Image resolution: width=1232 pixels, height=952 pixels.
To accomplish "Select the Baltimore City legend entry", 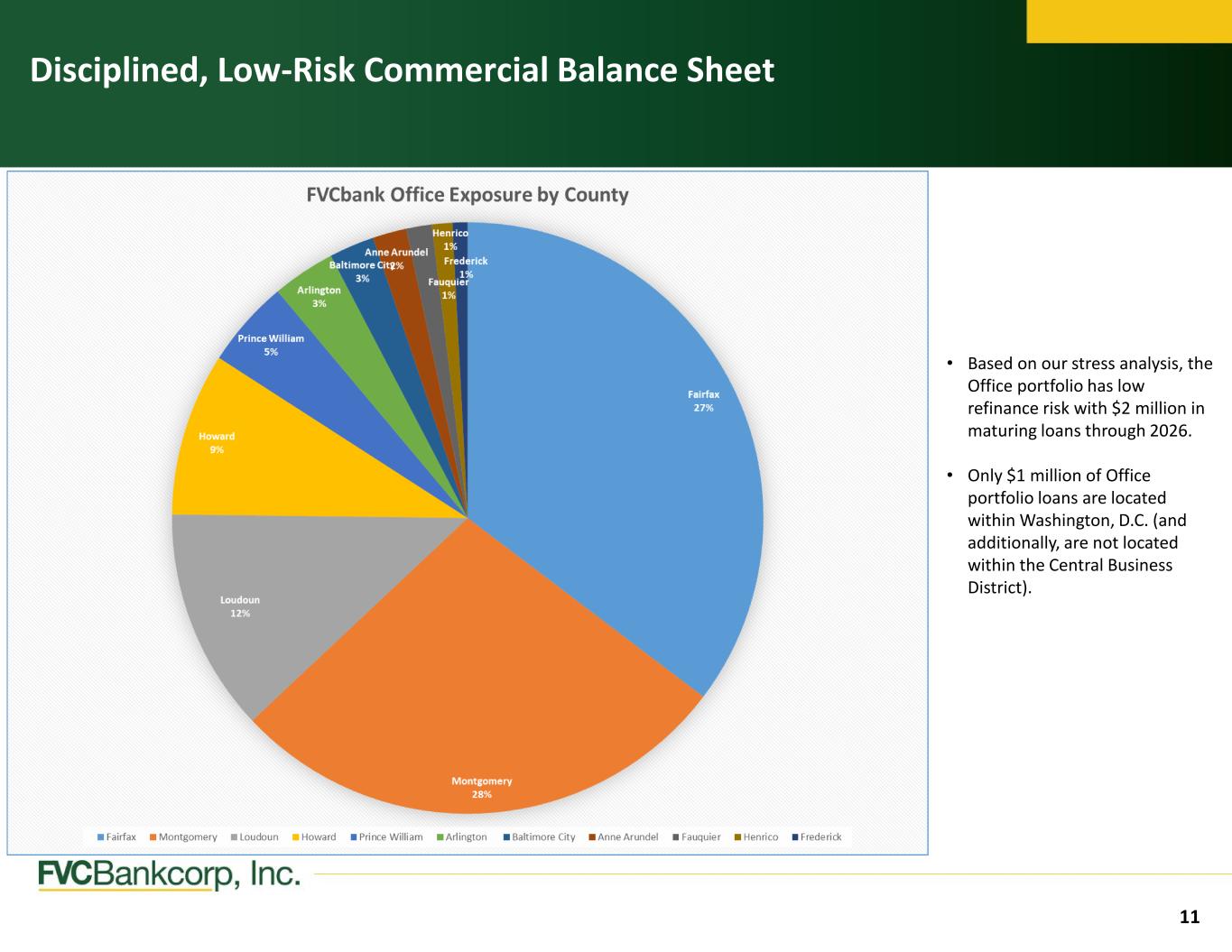I will (x=539, y=837).
